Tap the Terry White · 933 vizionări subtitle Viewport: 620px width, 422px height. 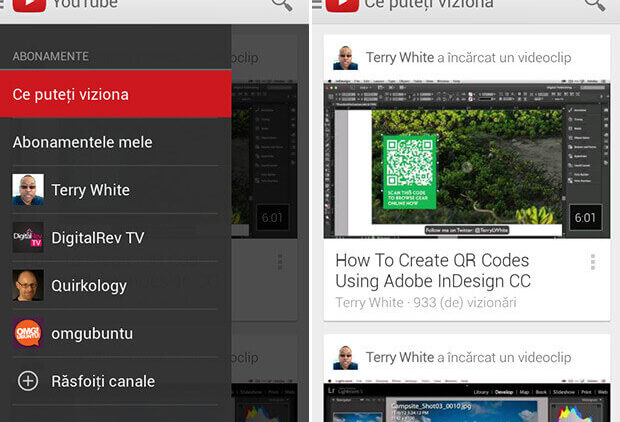(x=418, y=302)
